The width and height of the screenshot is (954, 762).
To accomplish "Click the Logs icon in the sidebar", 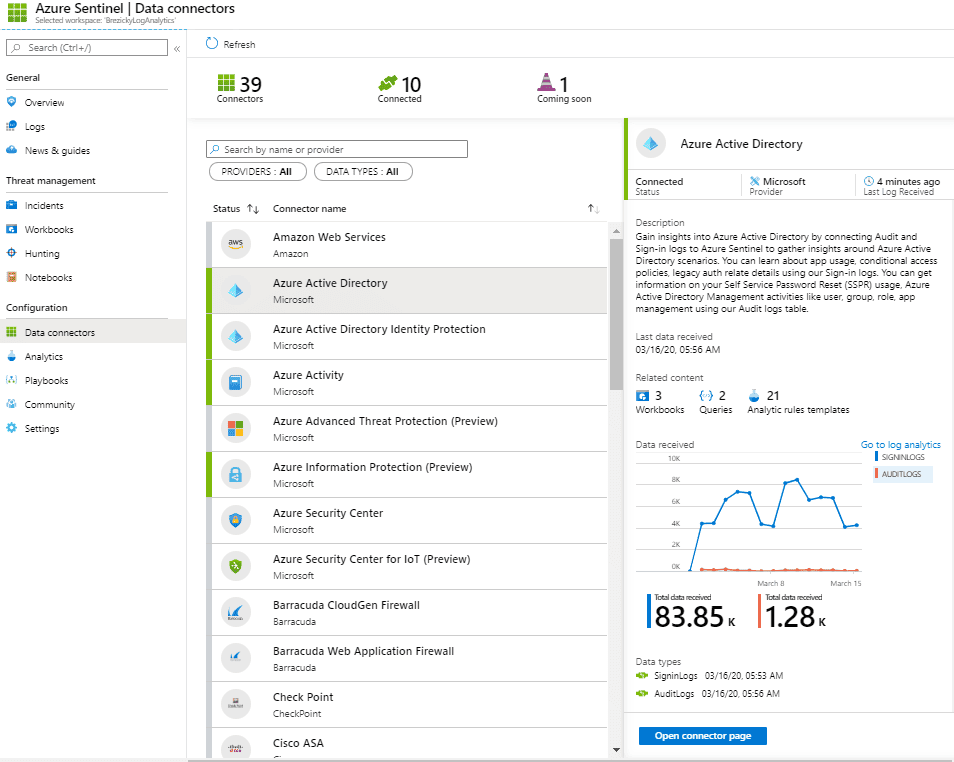I will [x=12, y=126].
